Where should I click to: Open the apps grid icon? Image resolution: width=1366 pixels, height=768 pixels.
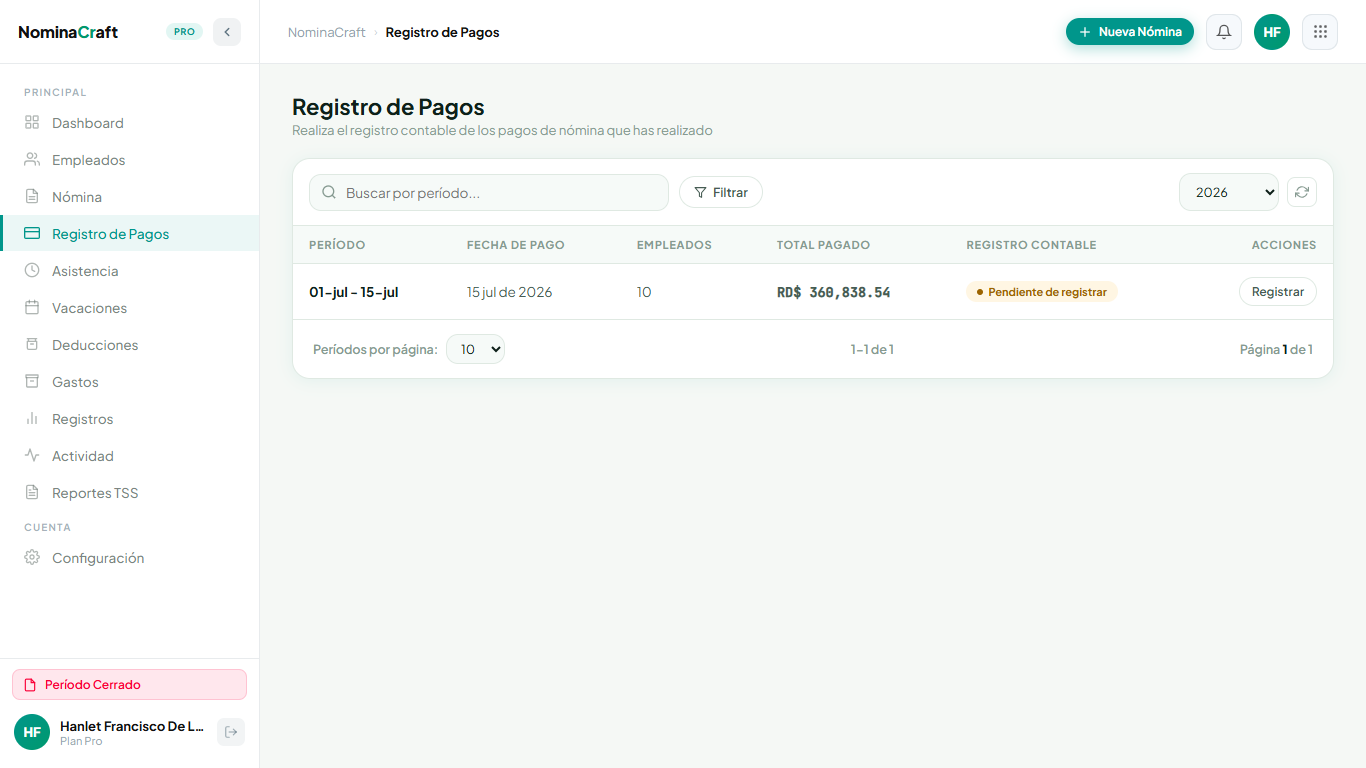1319,32
